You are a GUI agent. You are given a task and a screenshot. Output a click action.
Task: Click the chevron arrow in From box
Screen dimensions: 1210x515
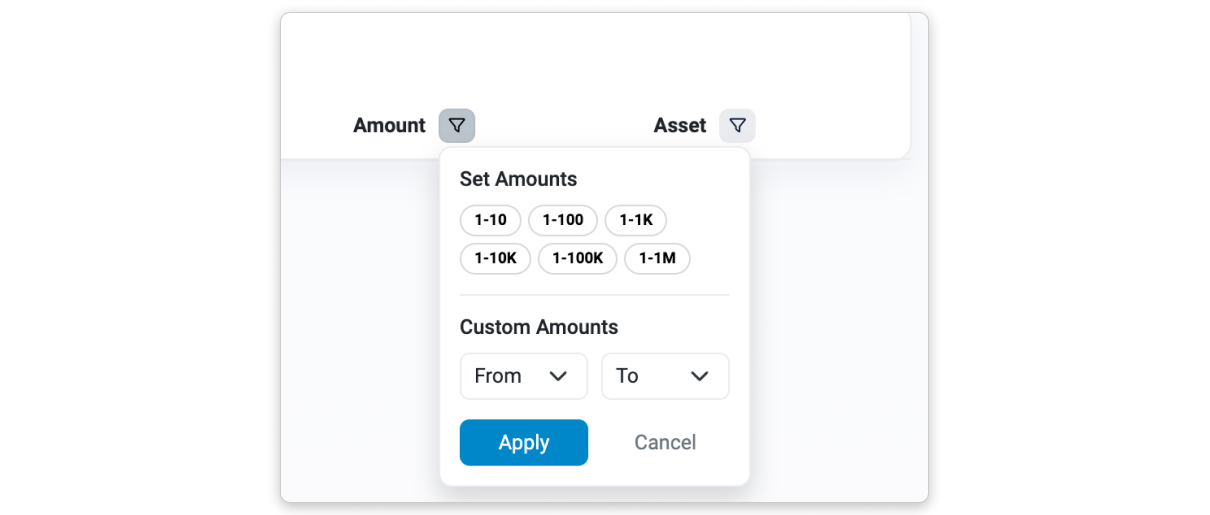coord(559,376)
